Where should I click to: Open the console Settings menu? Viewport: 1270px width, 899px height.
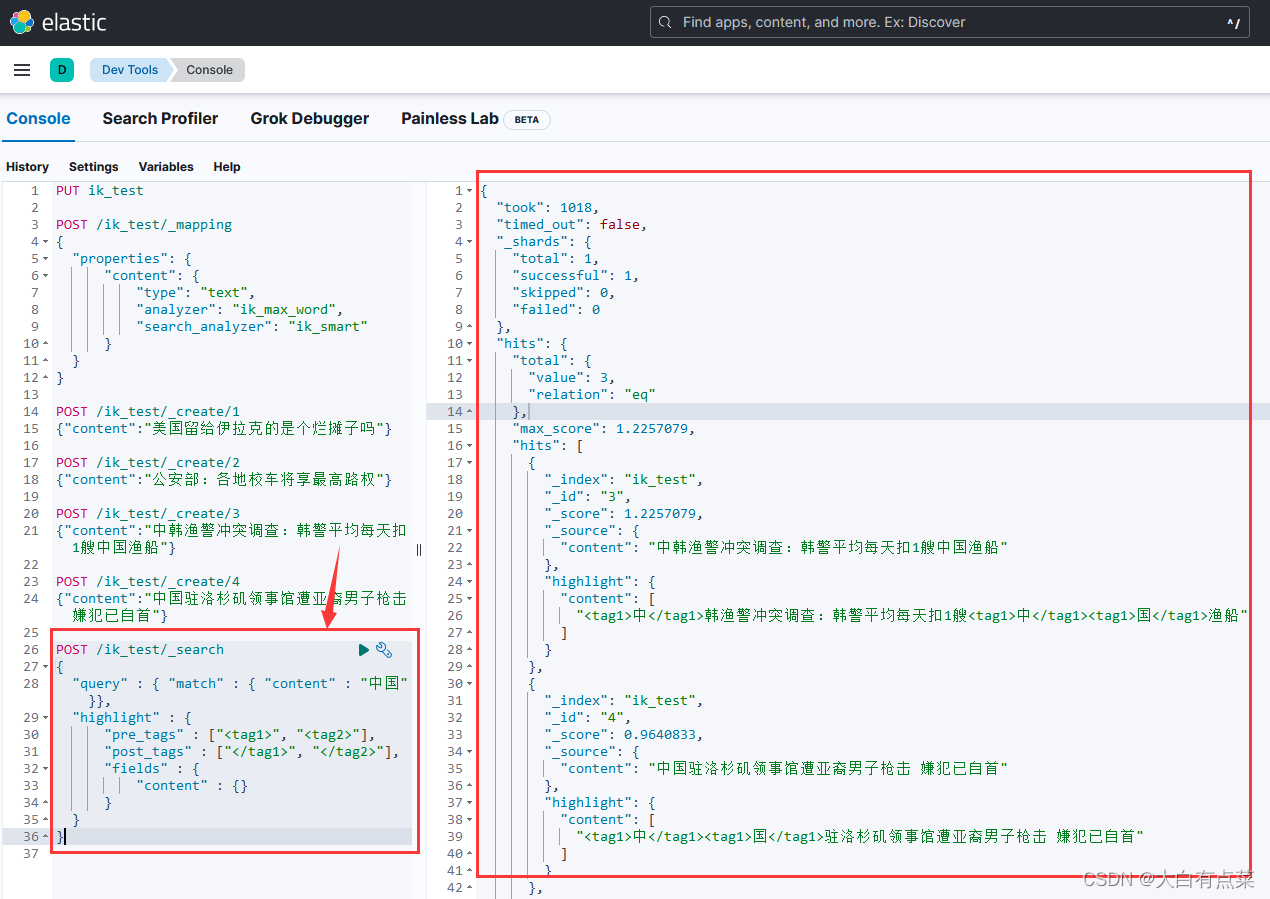[x=93, y=166]
